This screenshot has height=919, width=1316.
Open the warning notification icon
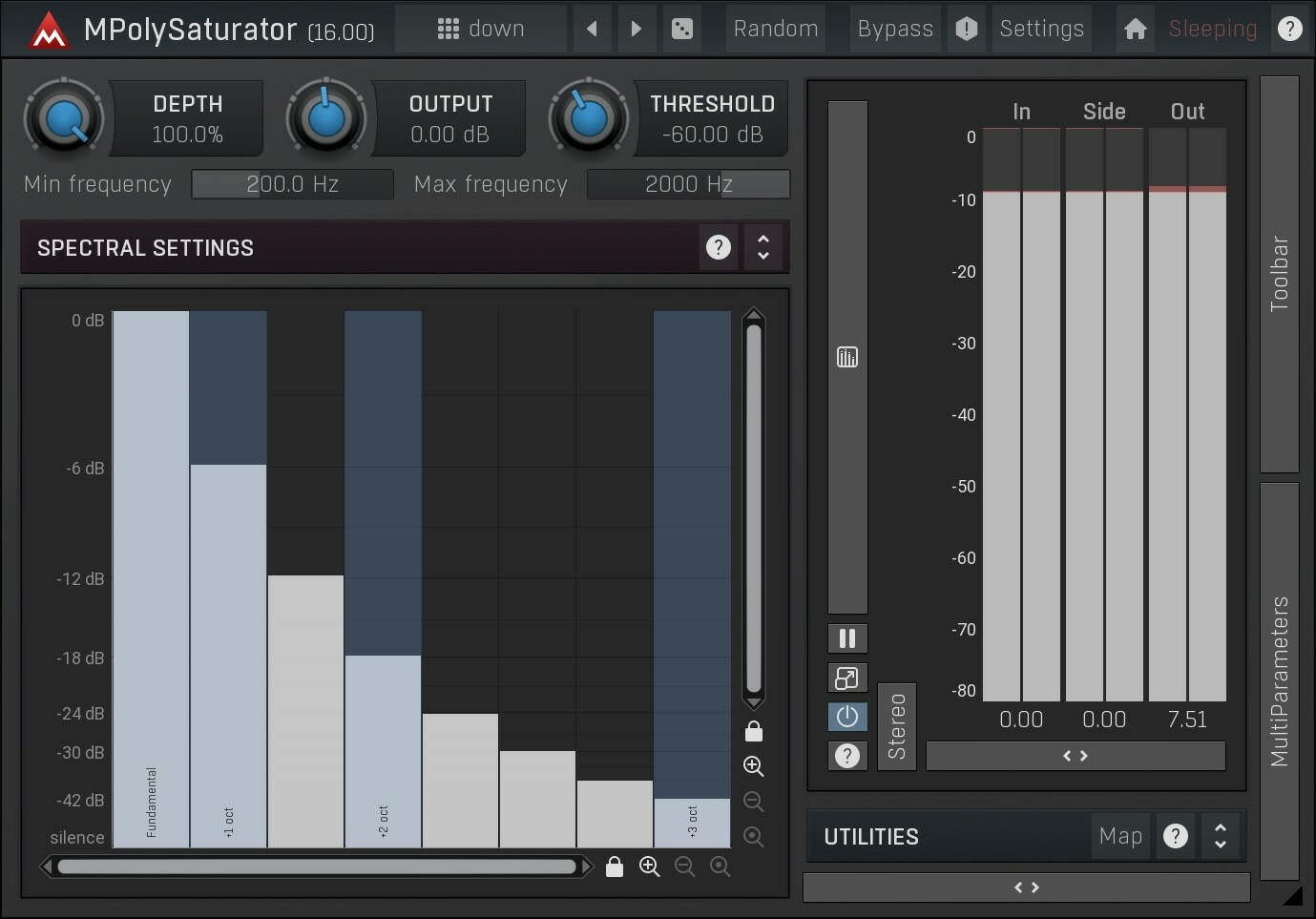pos(966,29)
